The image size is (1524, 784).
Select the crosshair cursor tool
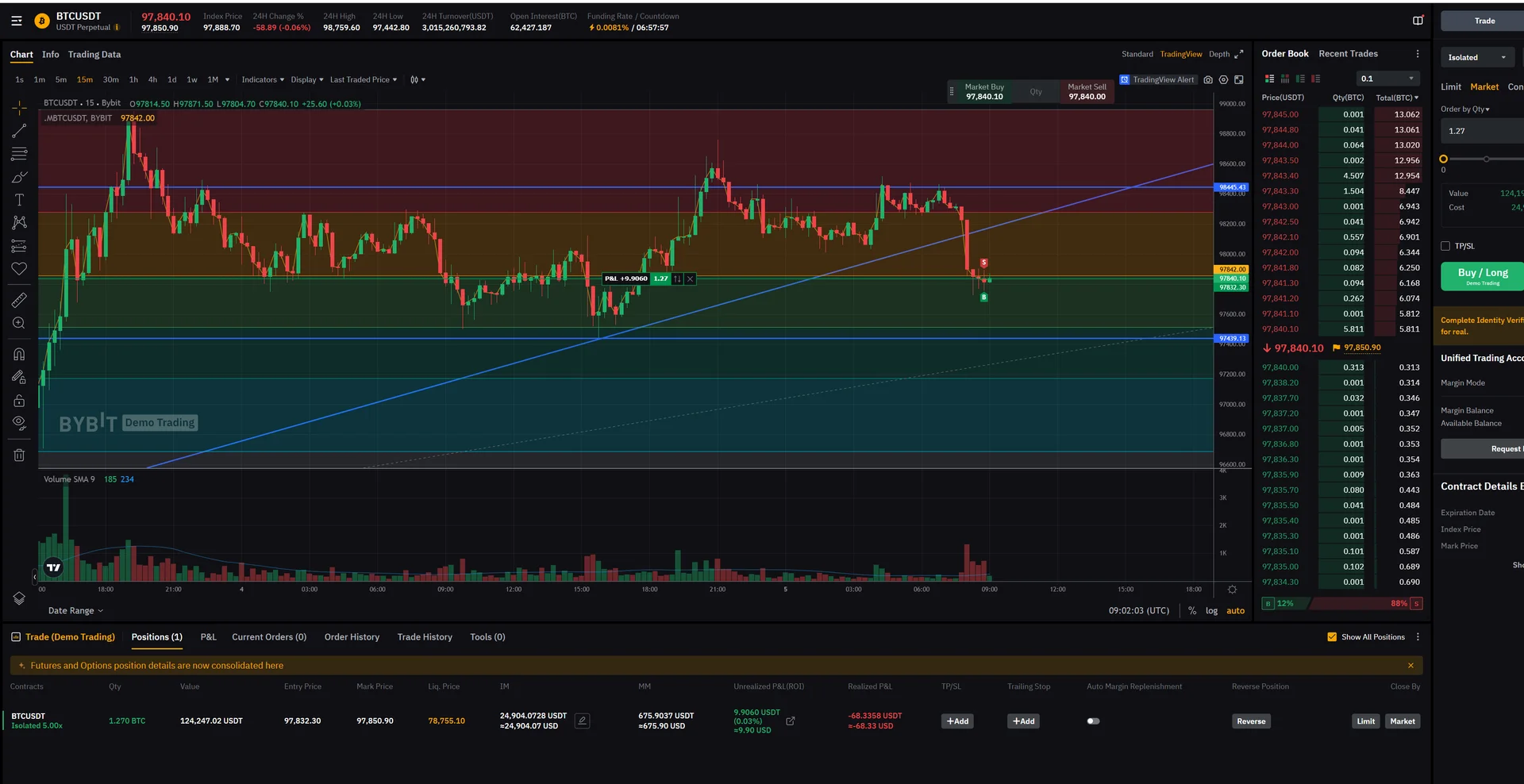click(19, 108)
